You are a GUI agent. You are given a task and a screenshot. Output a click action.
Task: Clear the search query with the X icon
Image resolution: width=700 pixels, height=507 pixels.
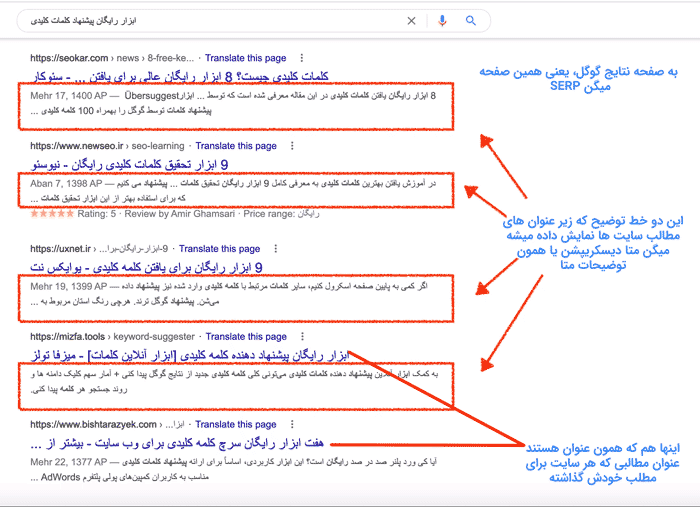pos(412,21)
